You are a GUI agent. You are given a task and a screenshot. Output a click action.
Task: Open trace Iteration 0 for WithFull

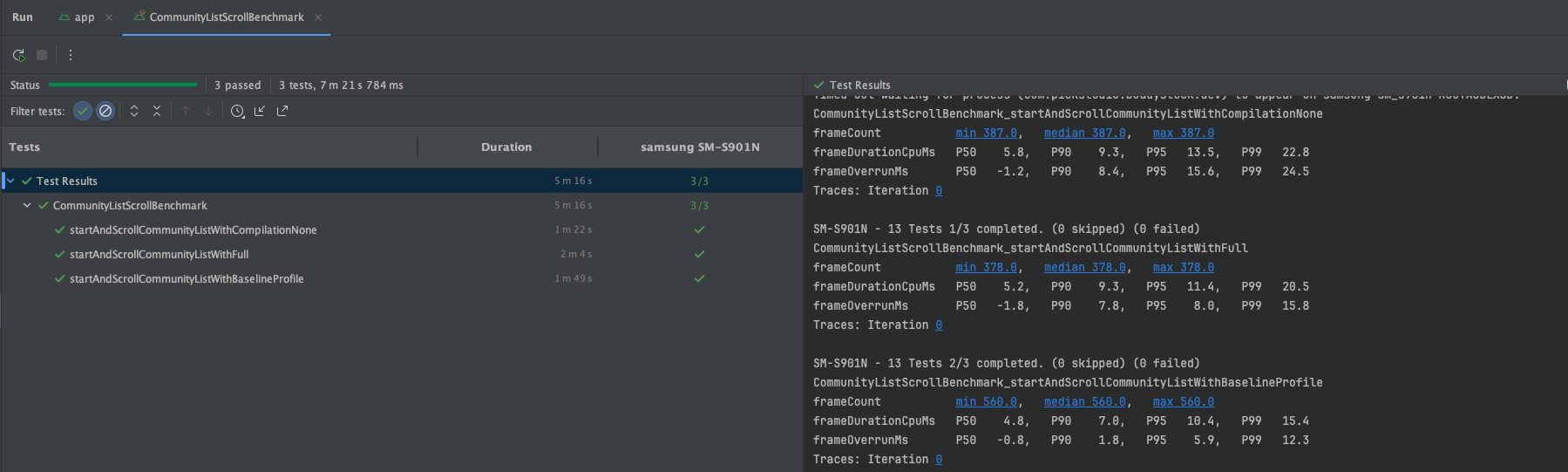point(939,325)
